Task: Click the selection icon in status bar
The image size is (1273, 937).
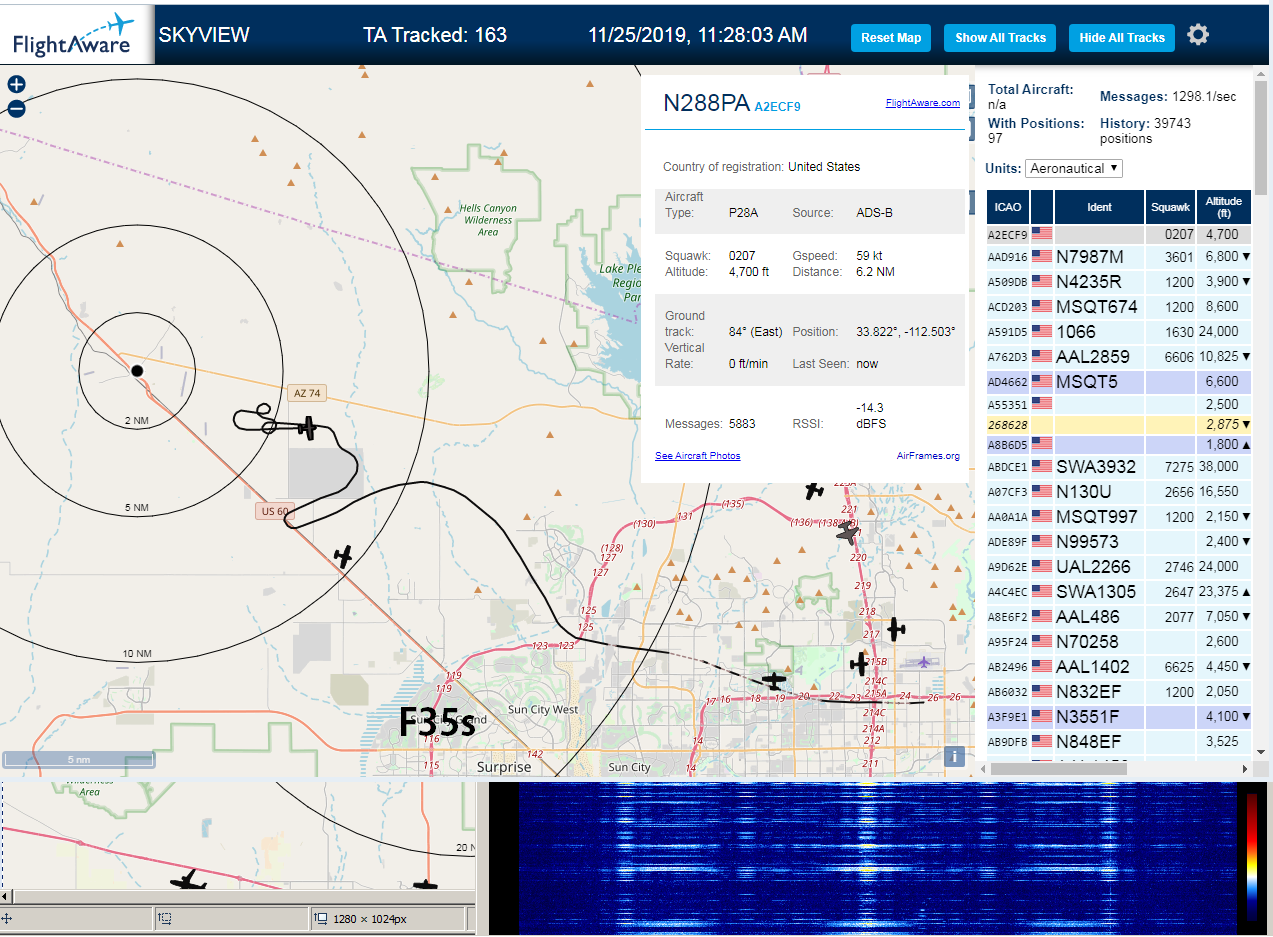Action: tap(165, 918)
